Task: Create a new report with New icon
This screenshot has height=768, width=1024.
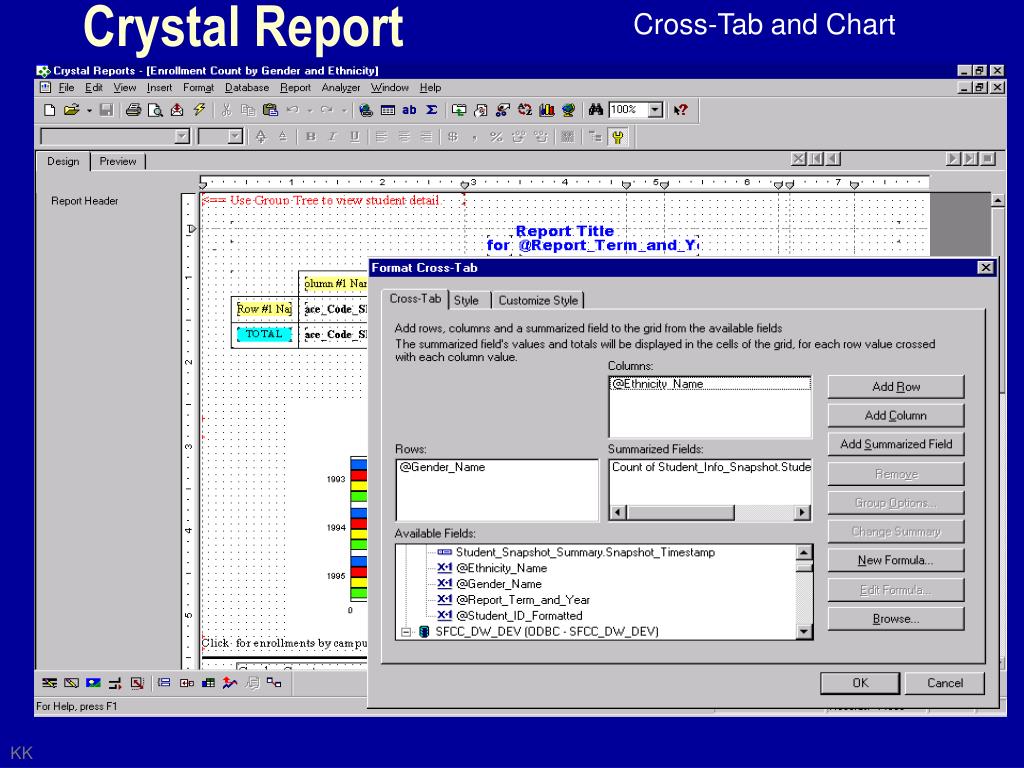Action: coord(50,110)
